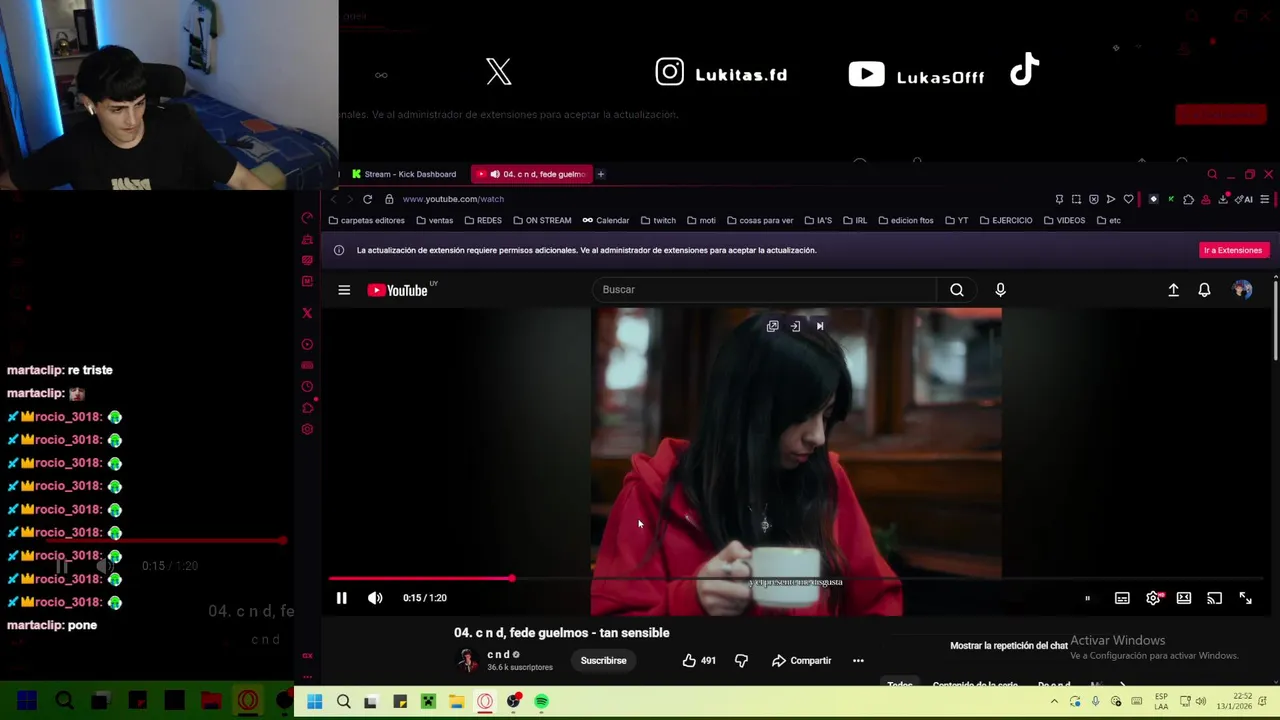
Task: Open more actions three-dot menu
Action: click(858, 660)
